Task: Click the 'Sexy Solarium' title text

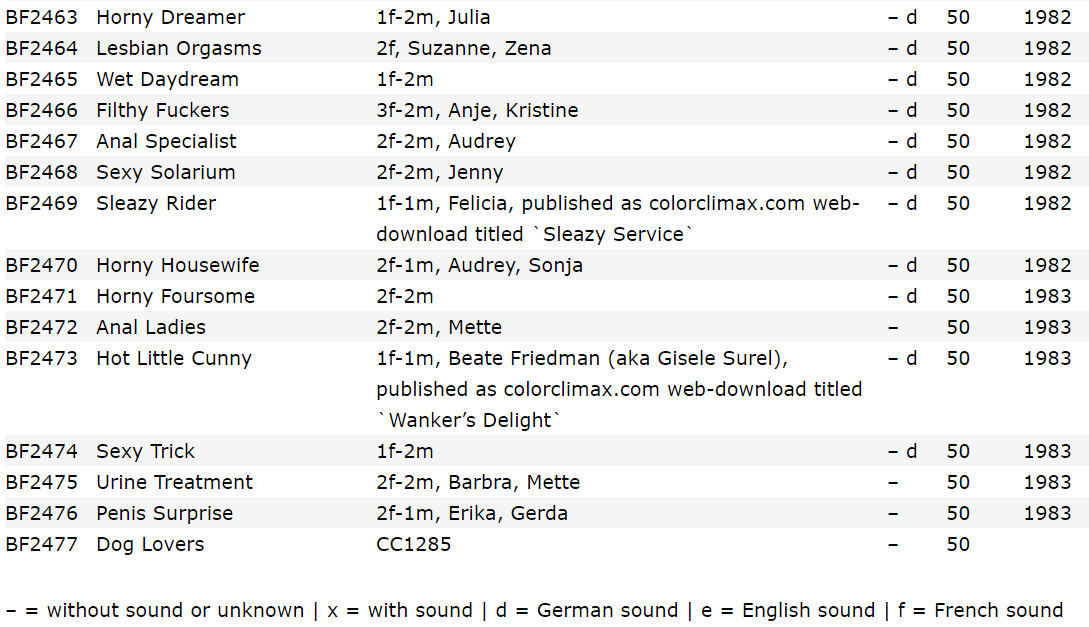Action: coord(166,172)
